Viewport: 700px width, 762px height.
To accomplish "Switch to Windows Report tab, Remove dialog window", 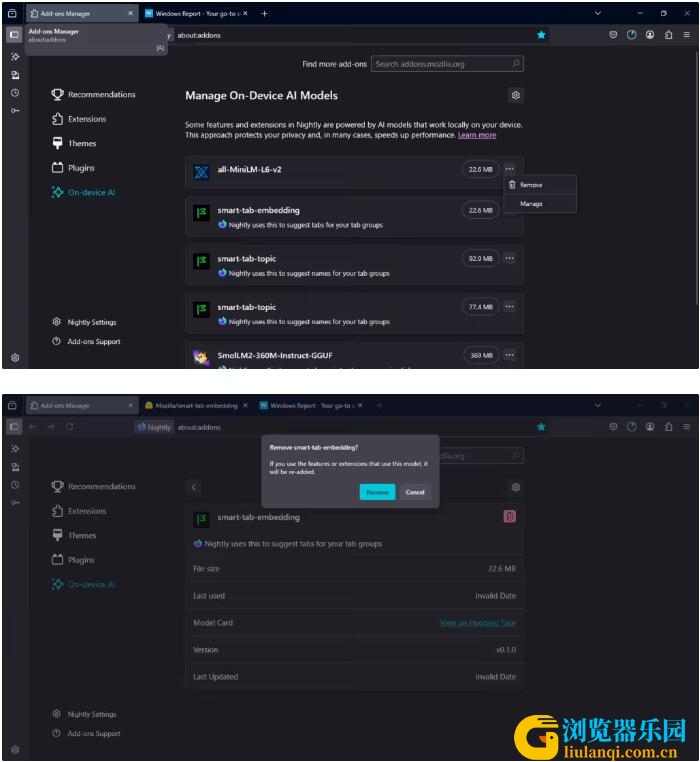I will 311,405.
